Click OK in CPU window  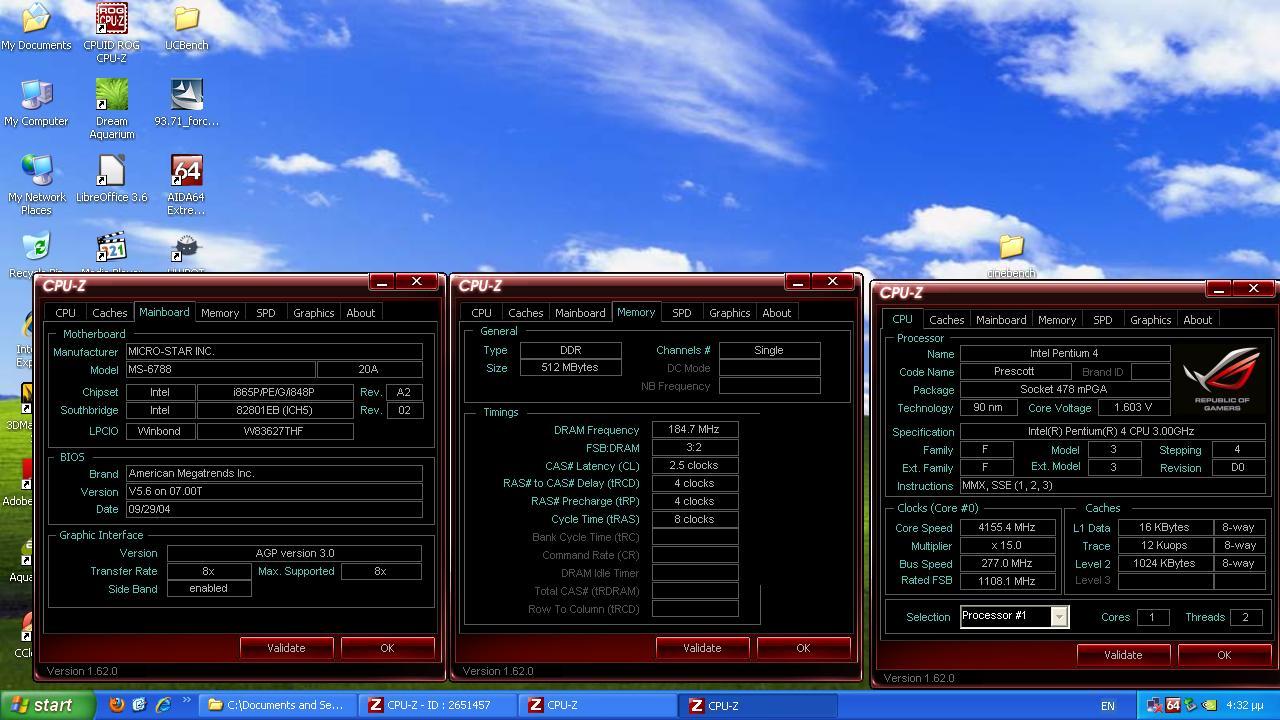tap(1224, 655)
